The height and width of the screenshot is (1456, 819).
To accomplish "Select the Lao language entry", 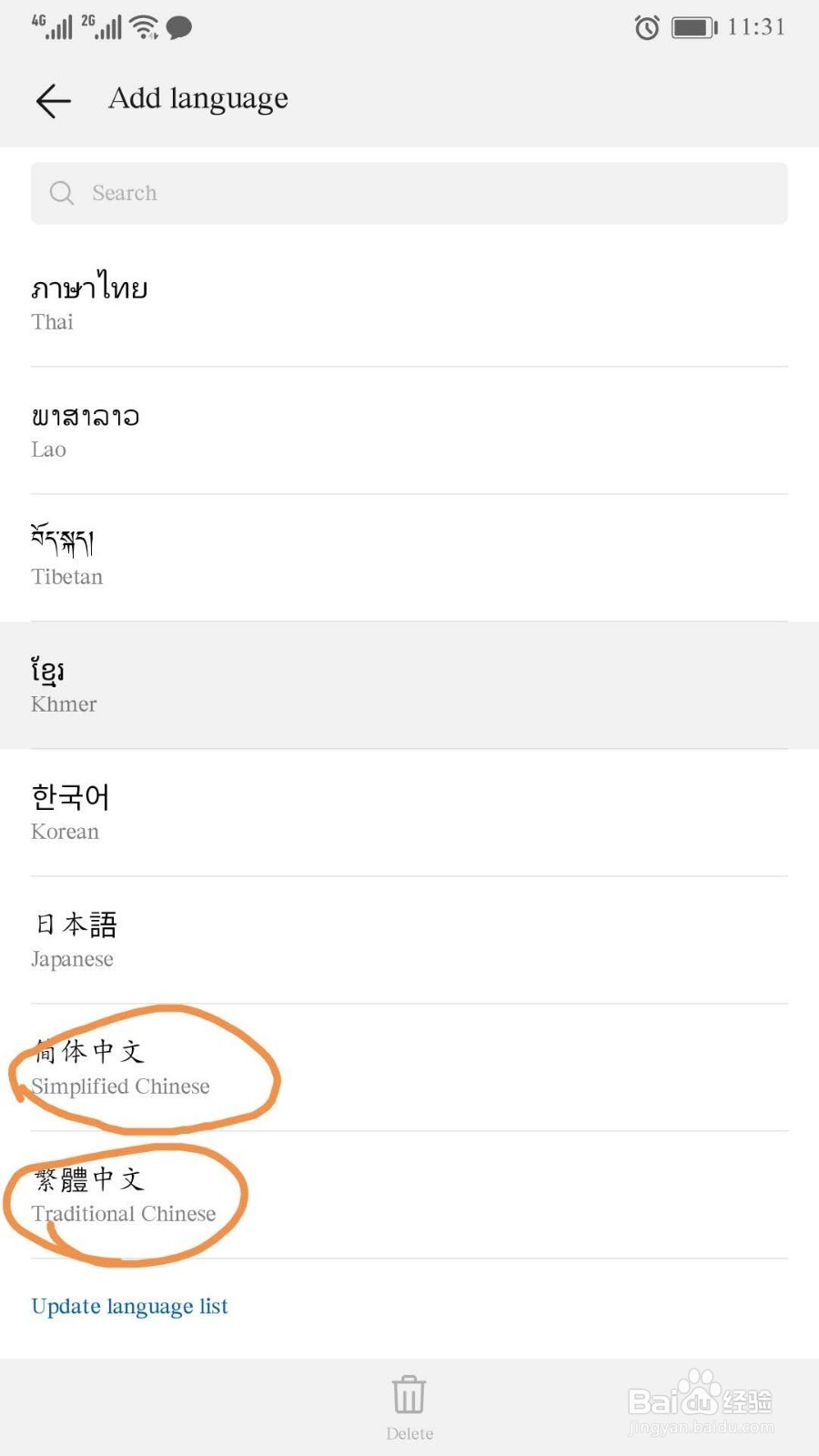I will 409,430.
